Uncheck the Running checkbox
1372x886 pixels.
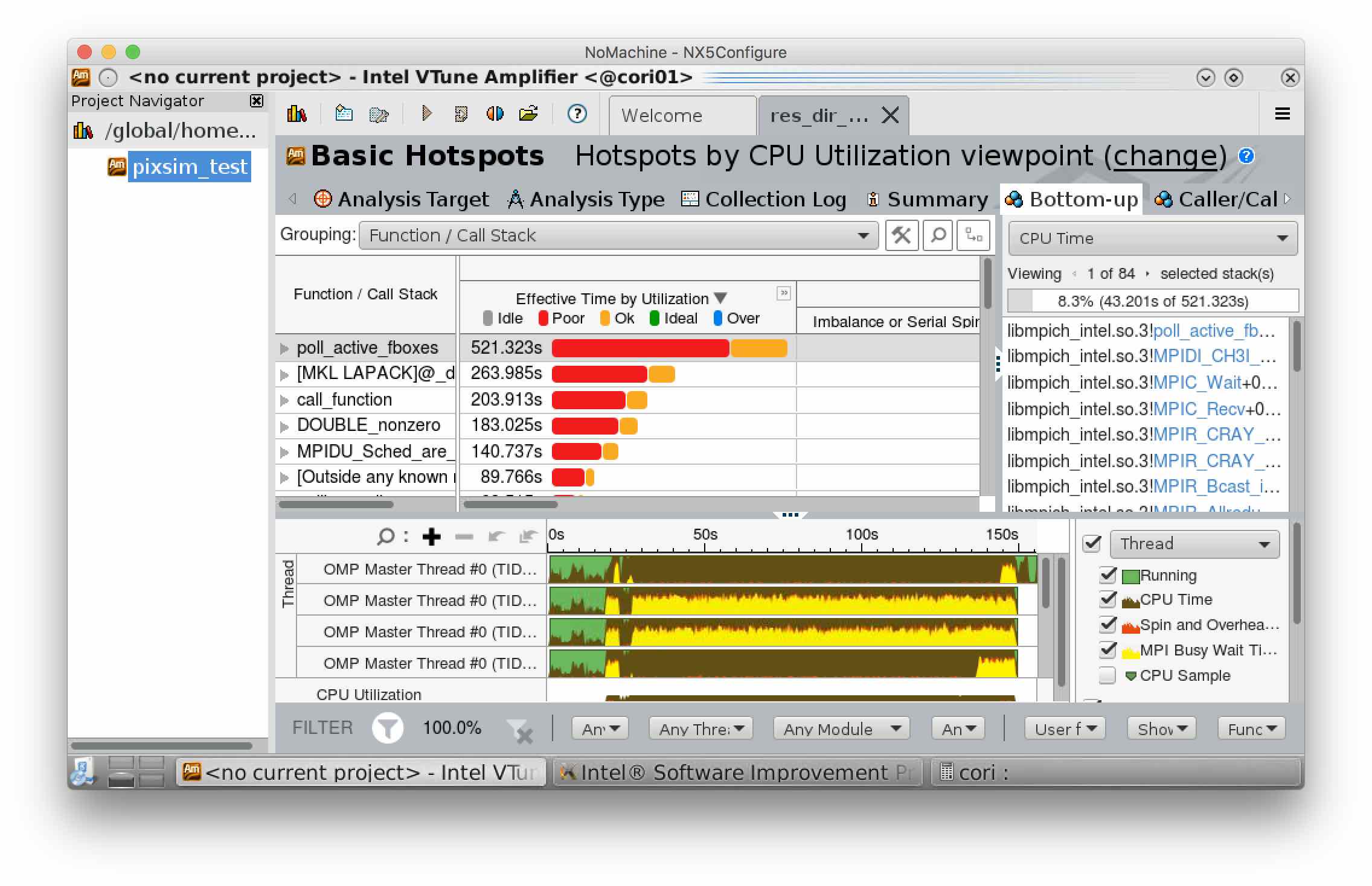point(1108,575)
